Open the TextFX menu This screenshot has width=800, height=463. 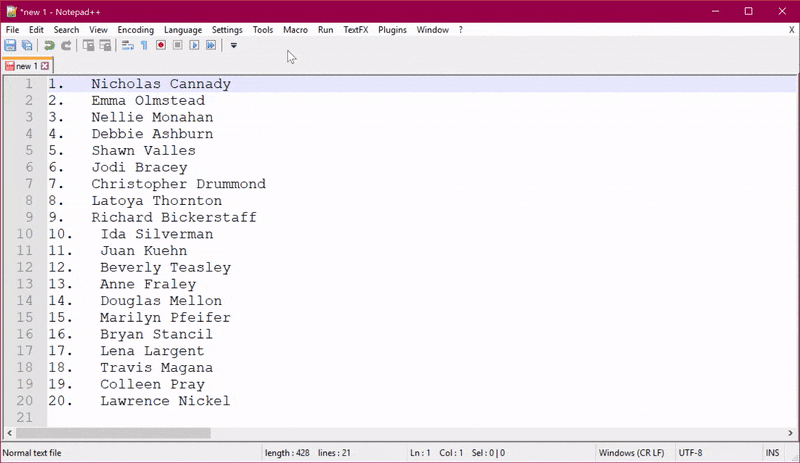(x=355, y=30)
